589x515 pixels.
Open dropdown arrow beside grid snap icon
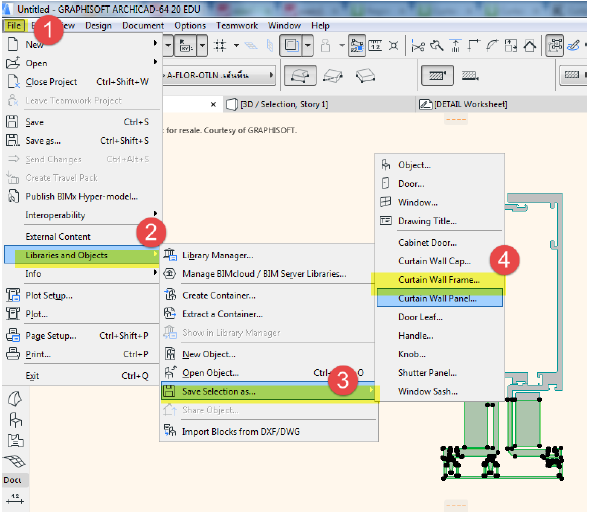tap(236, 46)
